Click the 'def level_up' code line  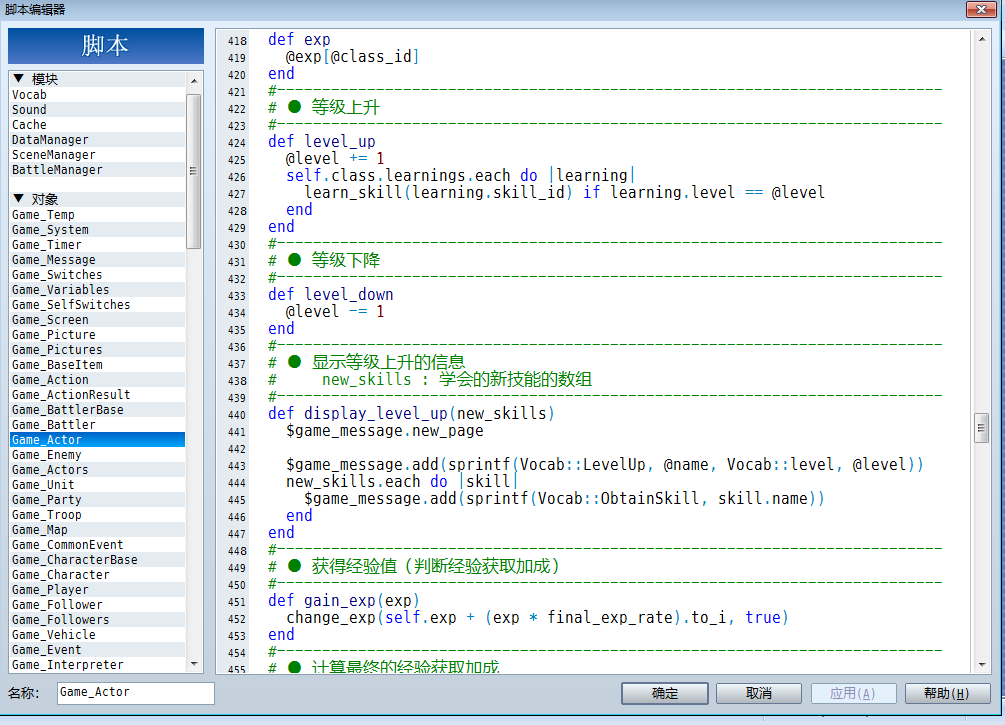click(322, 142)
